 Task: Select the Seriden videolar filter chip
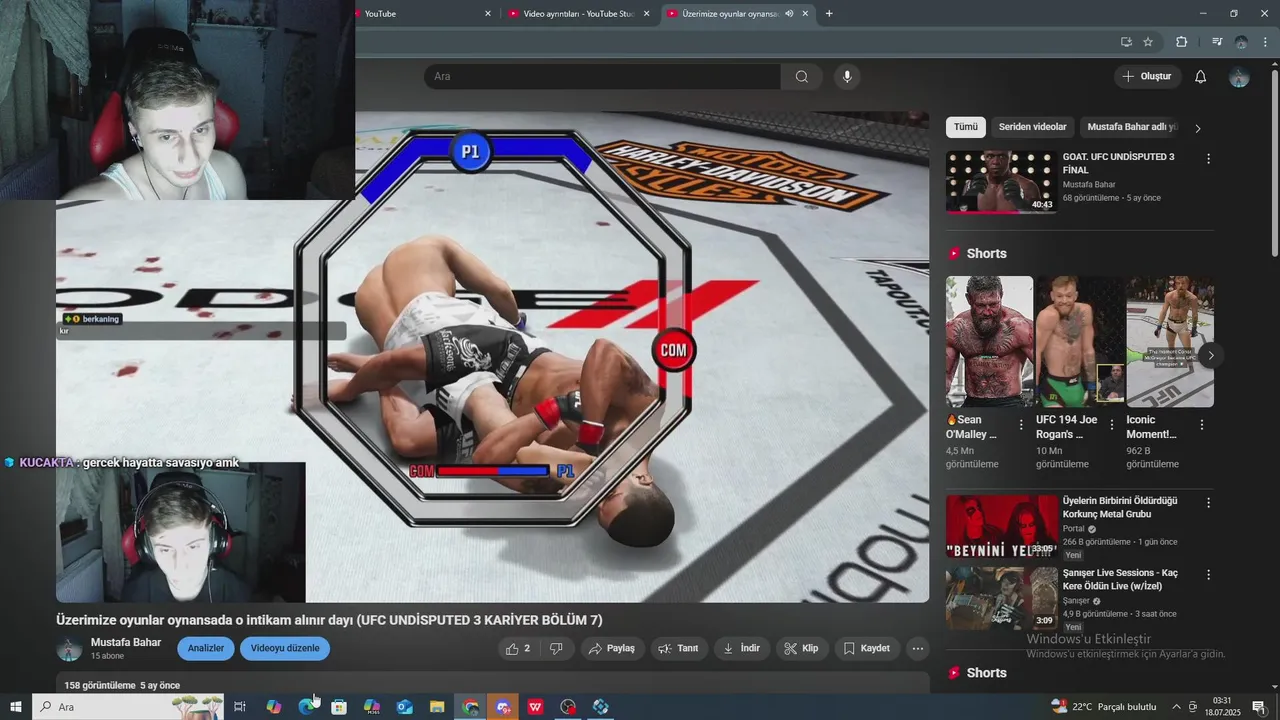pos(1032,127)
